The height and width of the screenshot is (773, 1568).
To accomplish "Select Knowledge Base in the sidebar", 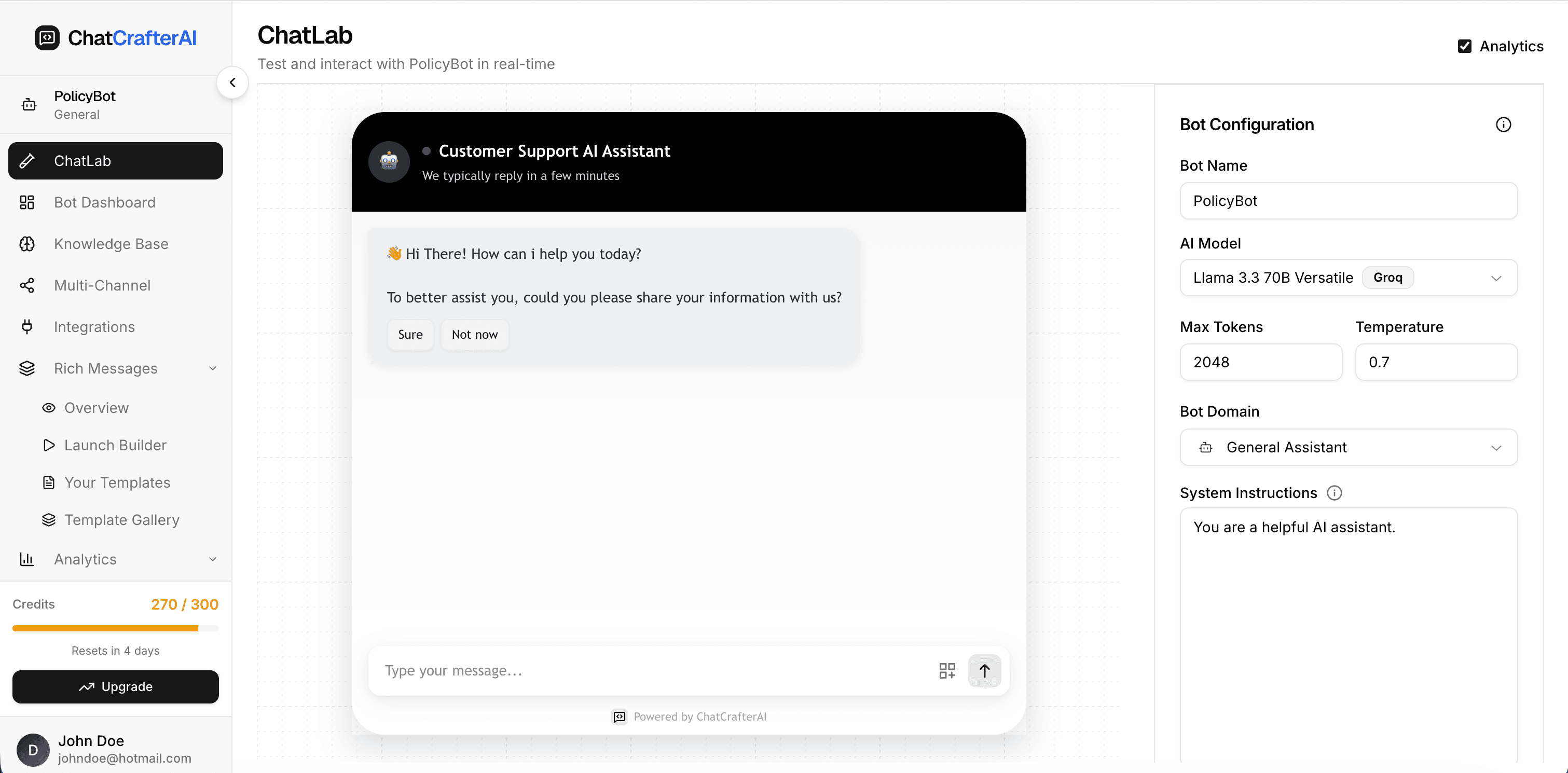I will tap(111, 243).
